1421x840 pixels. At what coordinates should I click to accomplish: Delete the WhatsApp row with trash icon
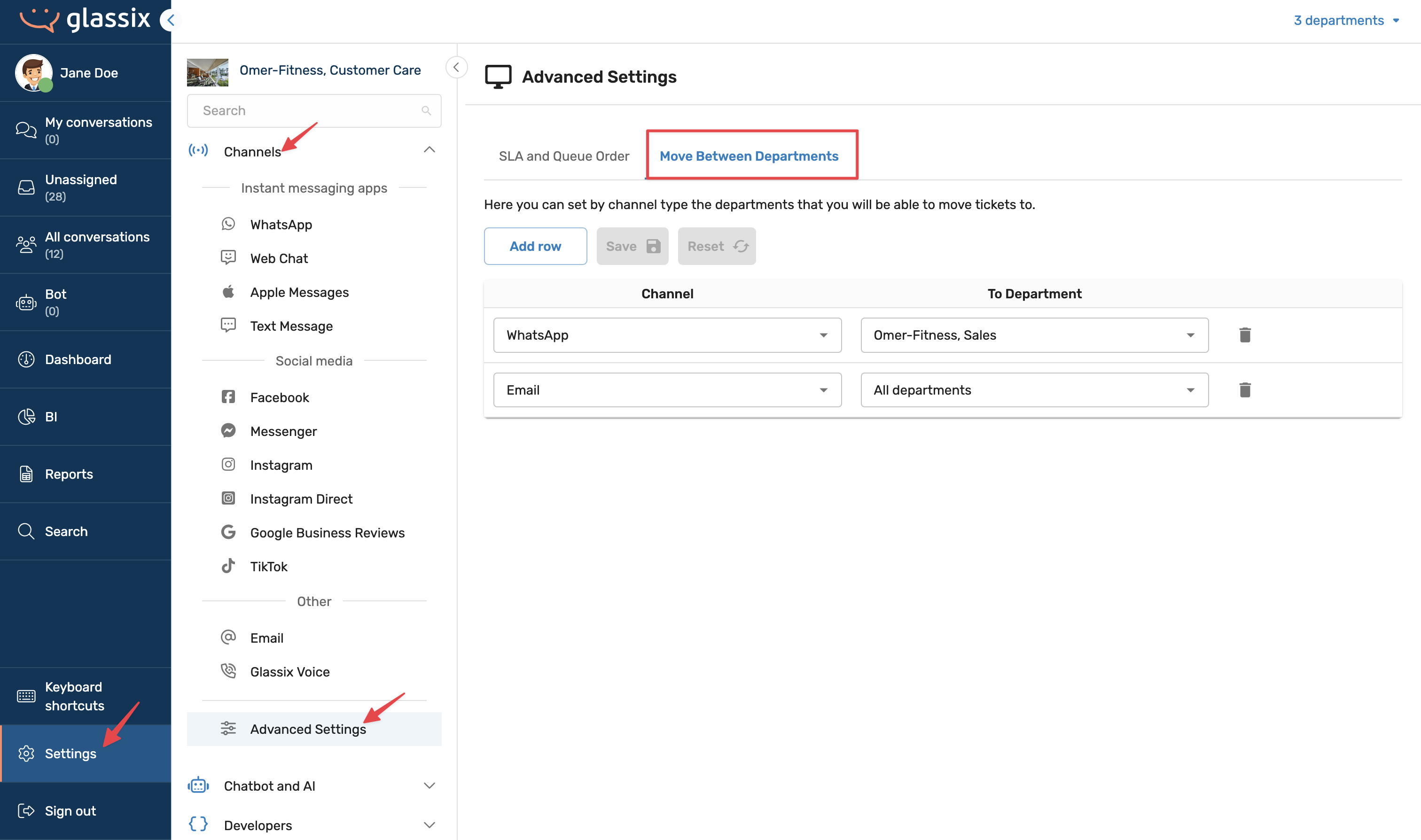pyautogui.click(x=1244, y=335)
